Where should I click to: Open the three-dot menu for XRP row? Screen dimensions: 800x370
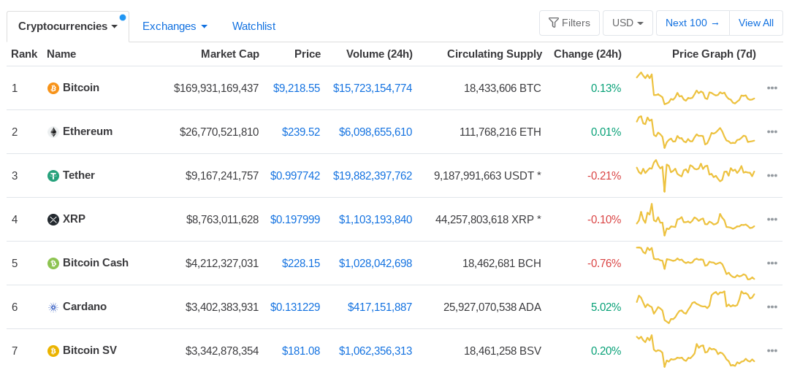pos(772,220)
